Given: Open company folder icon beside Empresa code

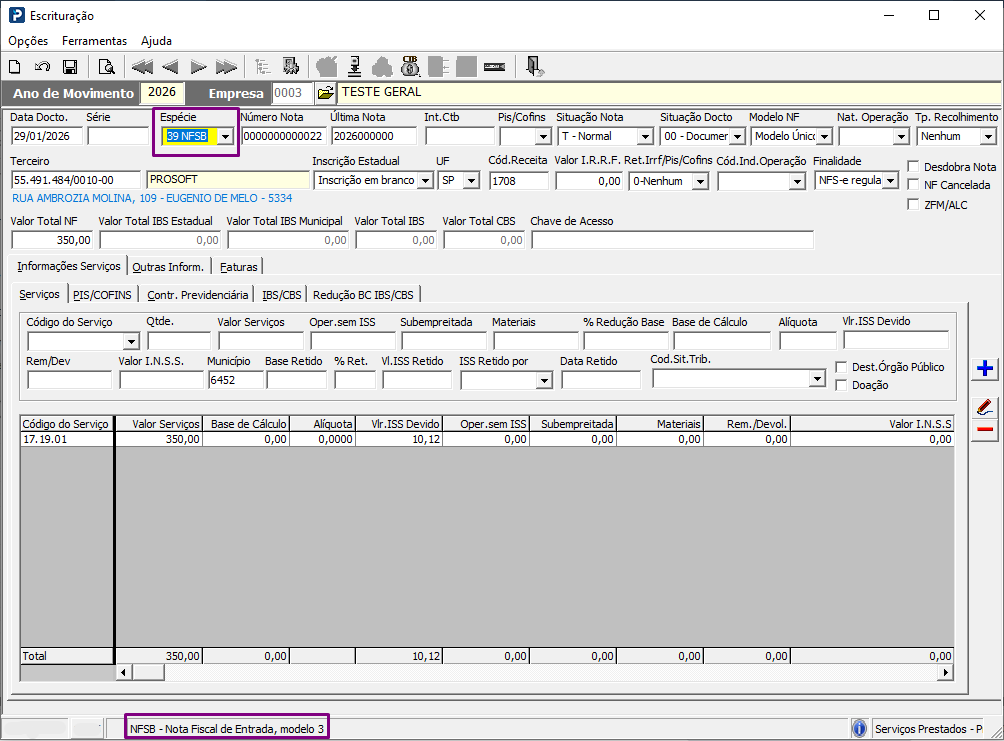Looking at the screenshot, I should click(x=325, y=93).
